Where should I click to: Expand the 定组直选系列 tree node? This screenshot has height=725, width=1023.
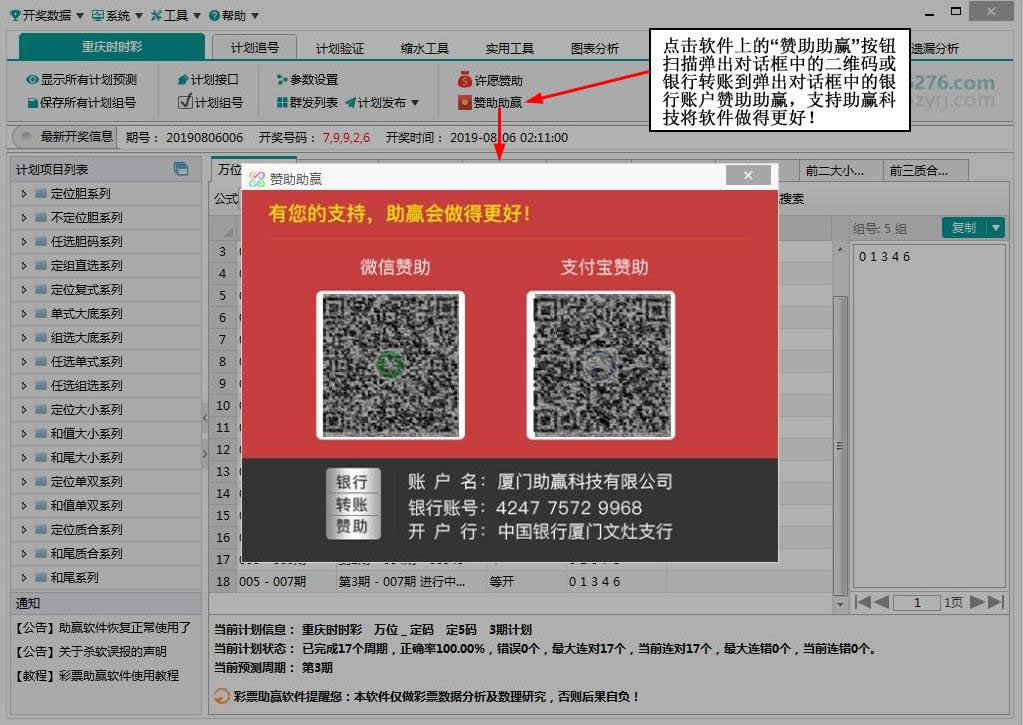tap(23, 266)
